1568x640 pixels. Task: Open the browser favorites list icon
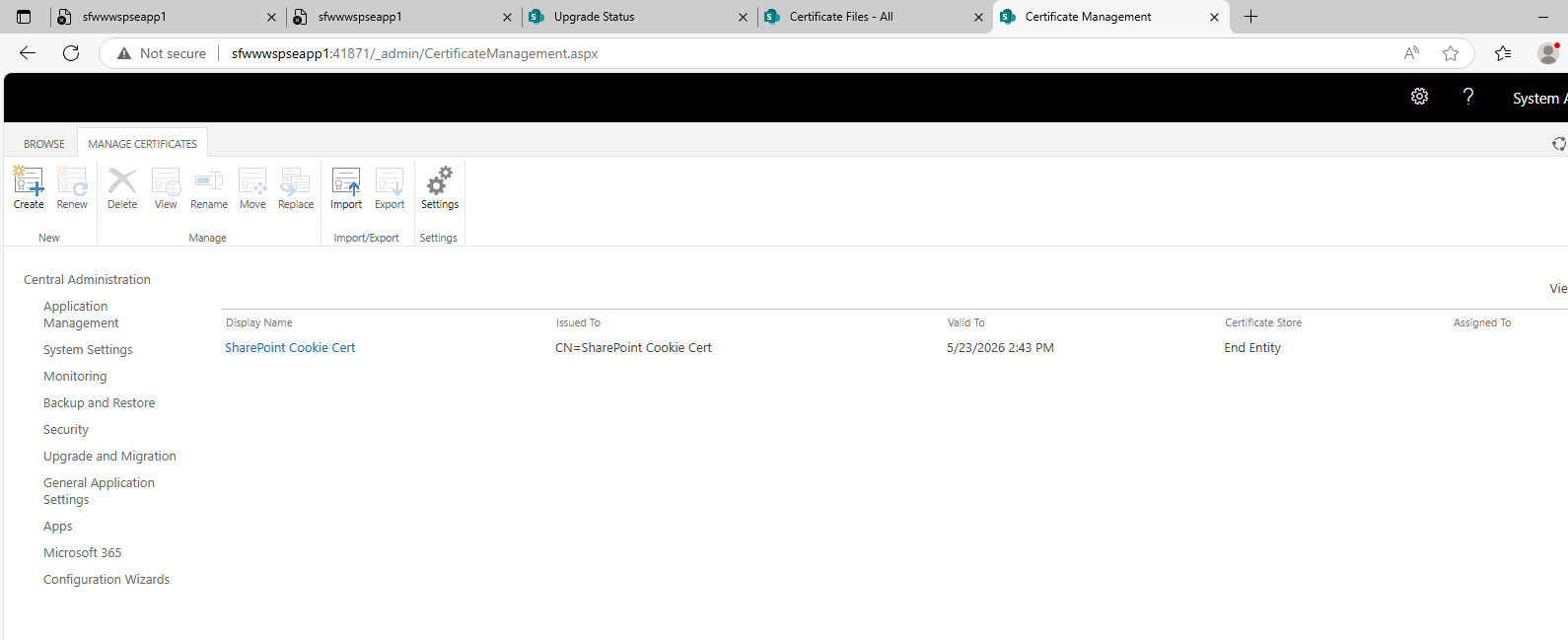point(1503,53)
